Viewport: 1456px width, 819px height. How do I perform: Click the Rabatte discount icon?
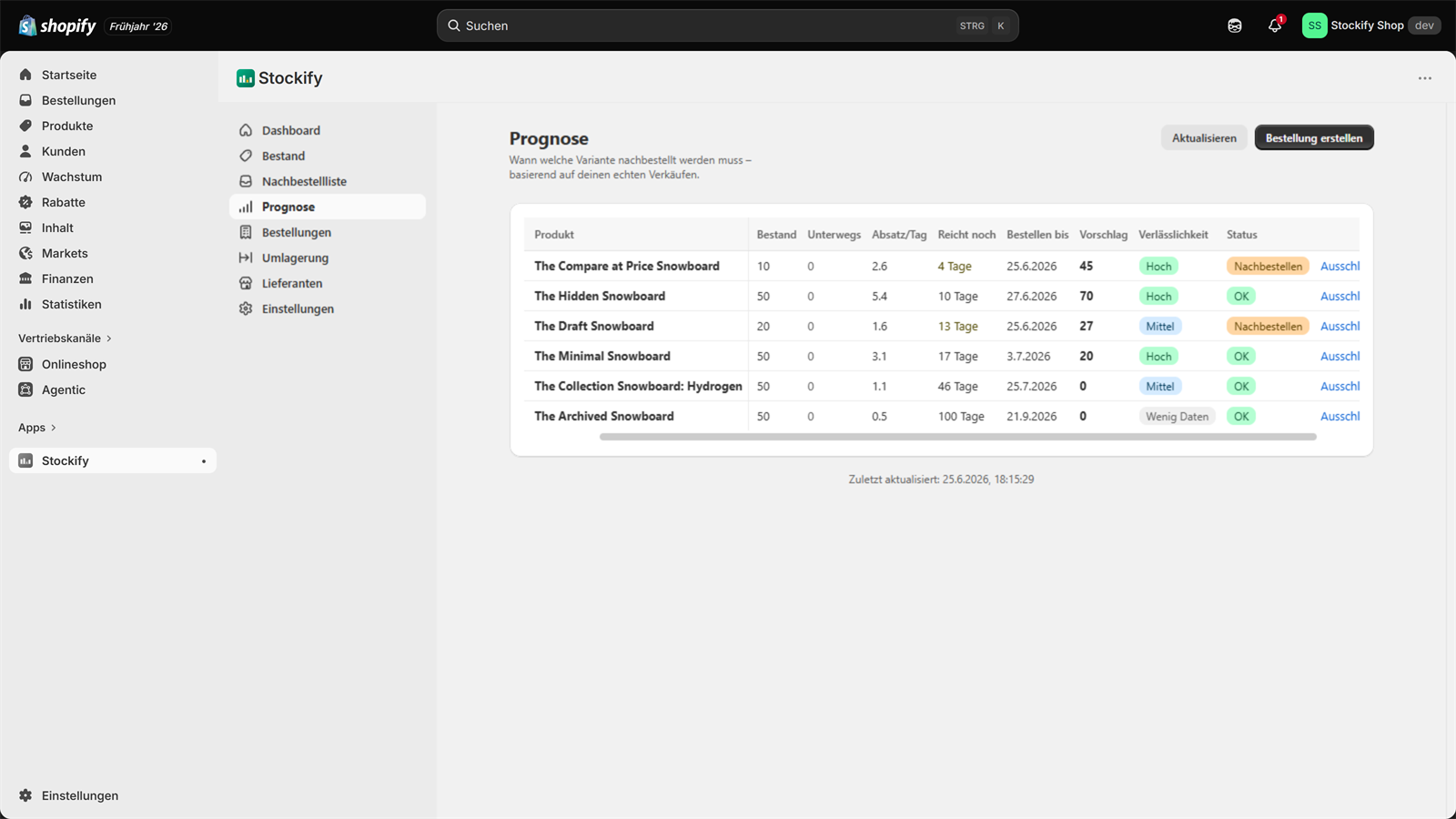[x=25, y=202]
